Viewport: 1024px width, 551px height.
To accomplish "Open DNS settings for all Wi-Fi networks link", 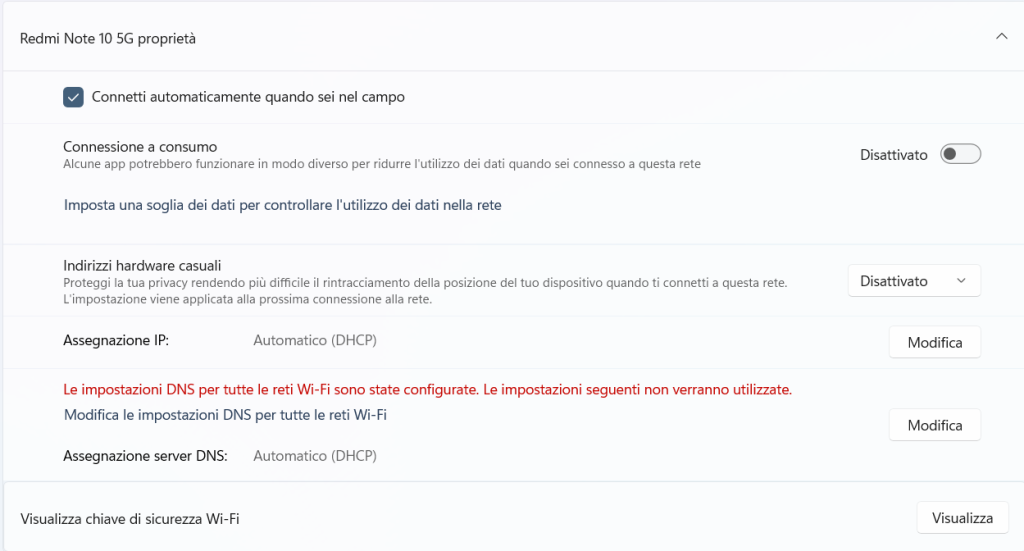I will [x=225, y=414].
